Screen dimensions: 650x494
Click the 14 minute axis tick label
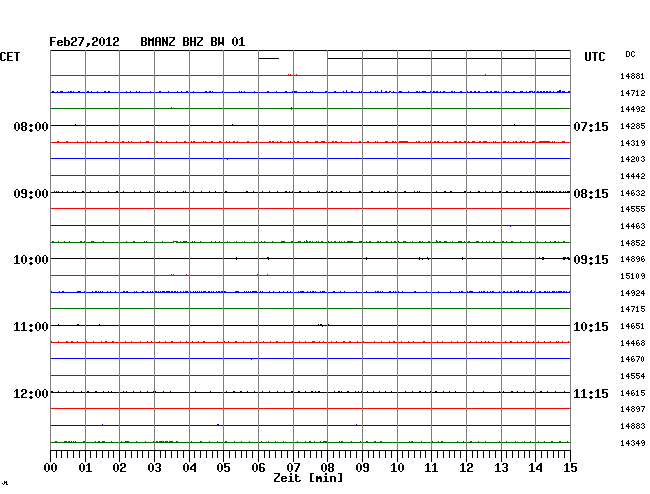[x=535, y=468]
